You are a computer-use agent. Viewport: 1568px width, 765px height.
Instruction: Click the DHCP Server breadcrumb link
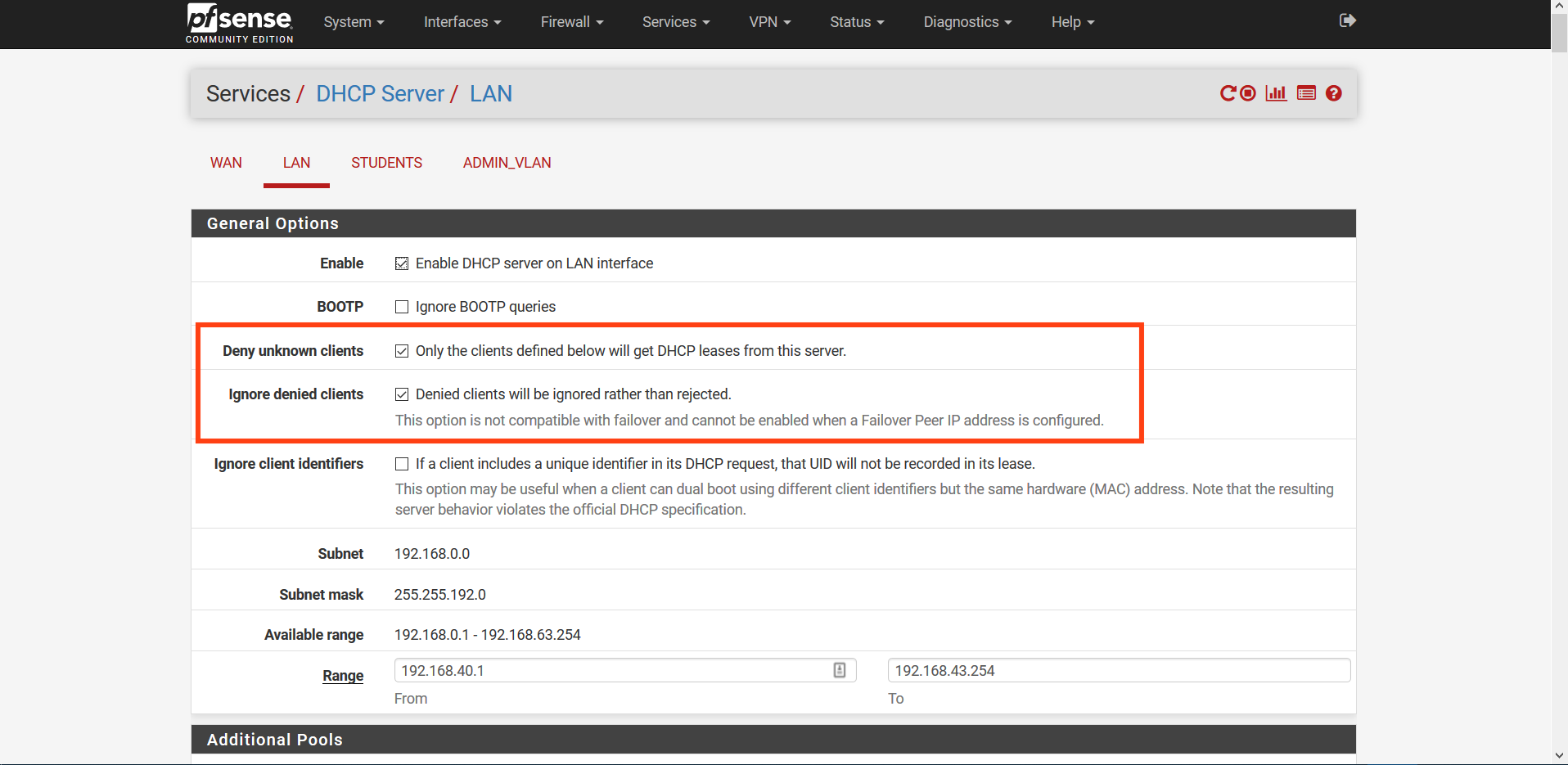coord(380,94)
